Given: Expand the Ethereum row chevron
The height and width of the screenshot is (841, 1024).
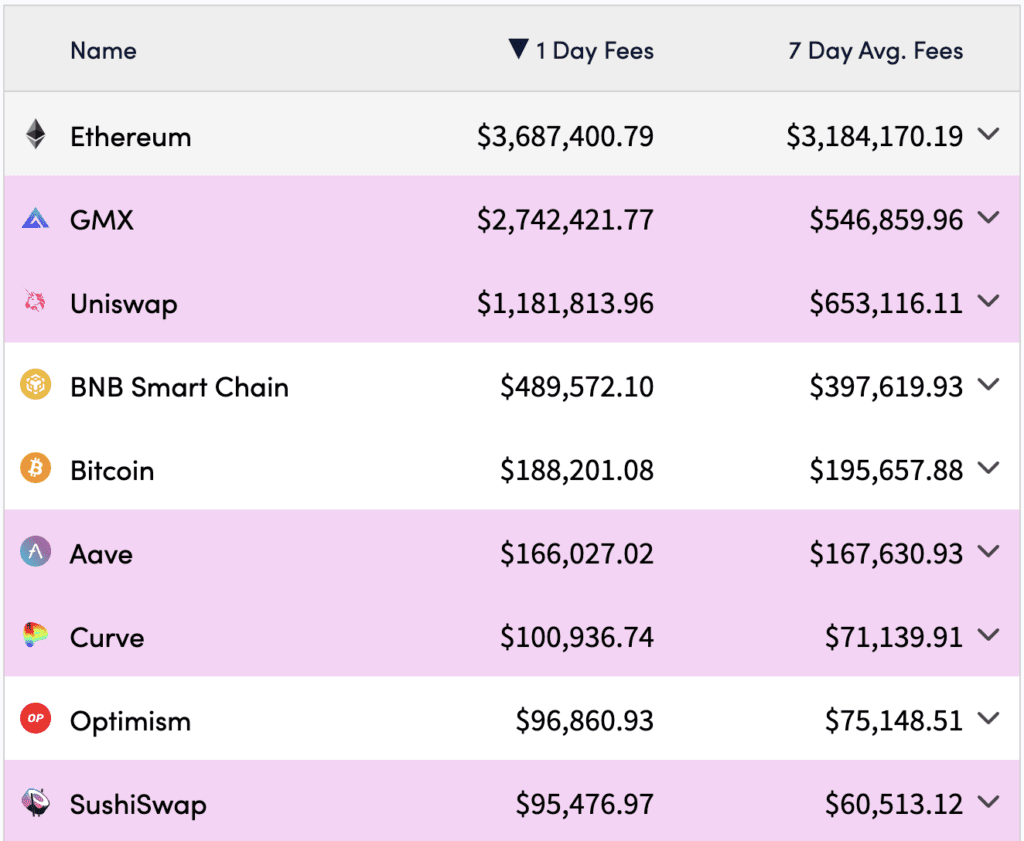Looking at the screenshot, I should [989, 135].
